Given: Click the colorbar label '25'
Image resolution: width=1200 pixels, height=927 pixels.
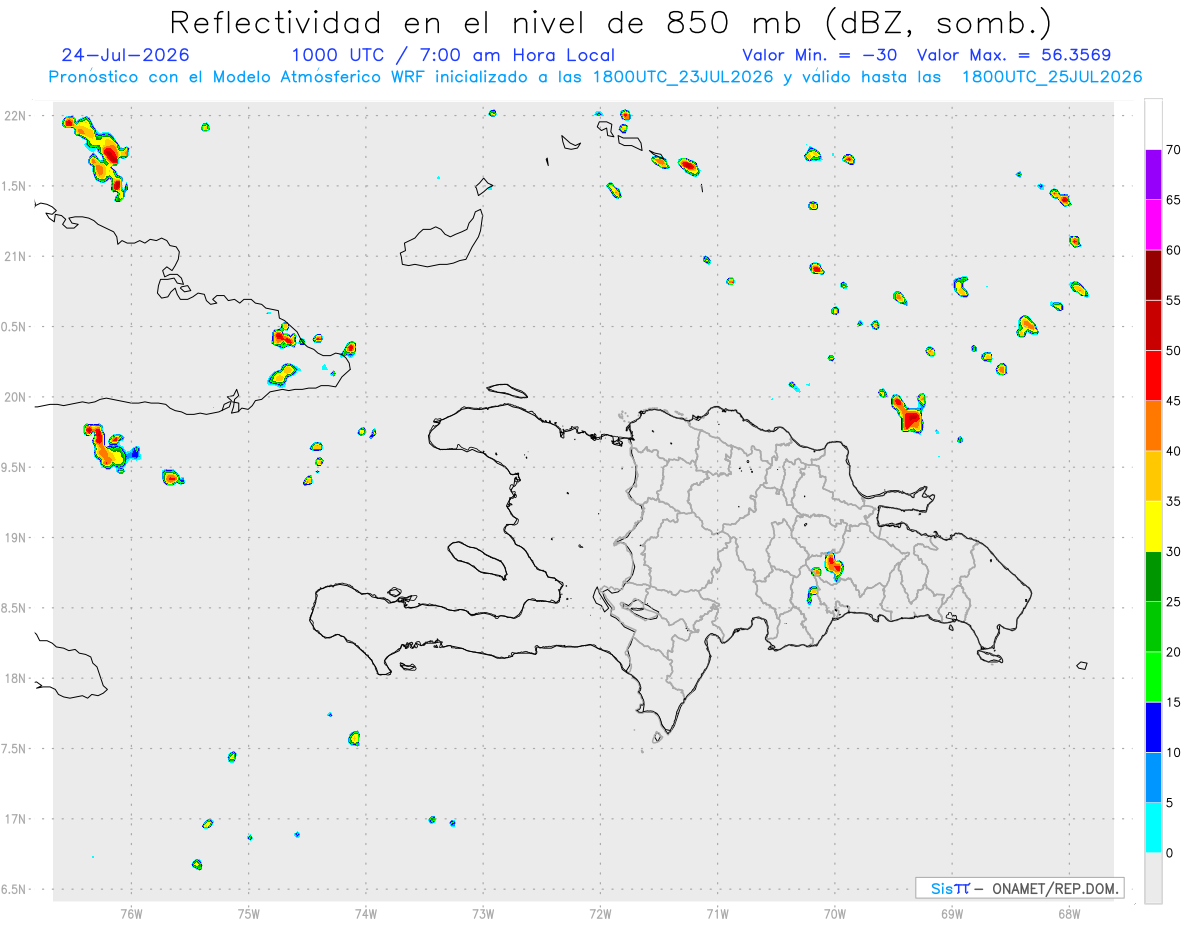Looking at the screenshot, I should tap(1174, 602).
